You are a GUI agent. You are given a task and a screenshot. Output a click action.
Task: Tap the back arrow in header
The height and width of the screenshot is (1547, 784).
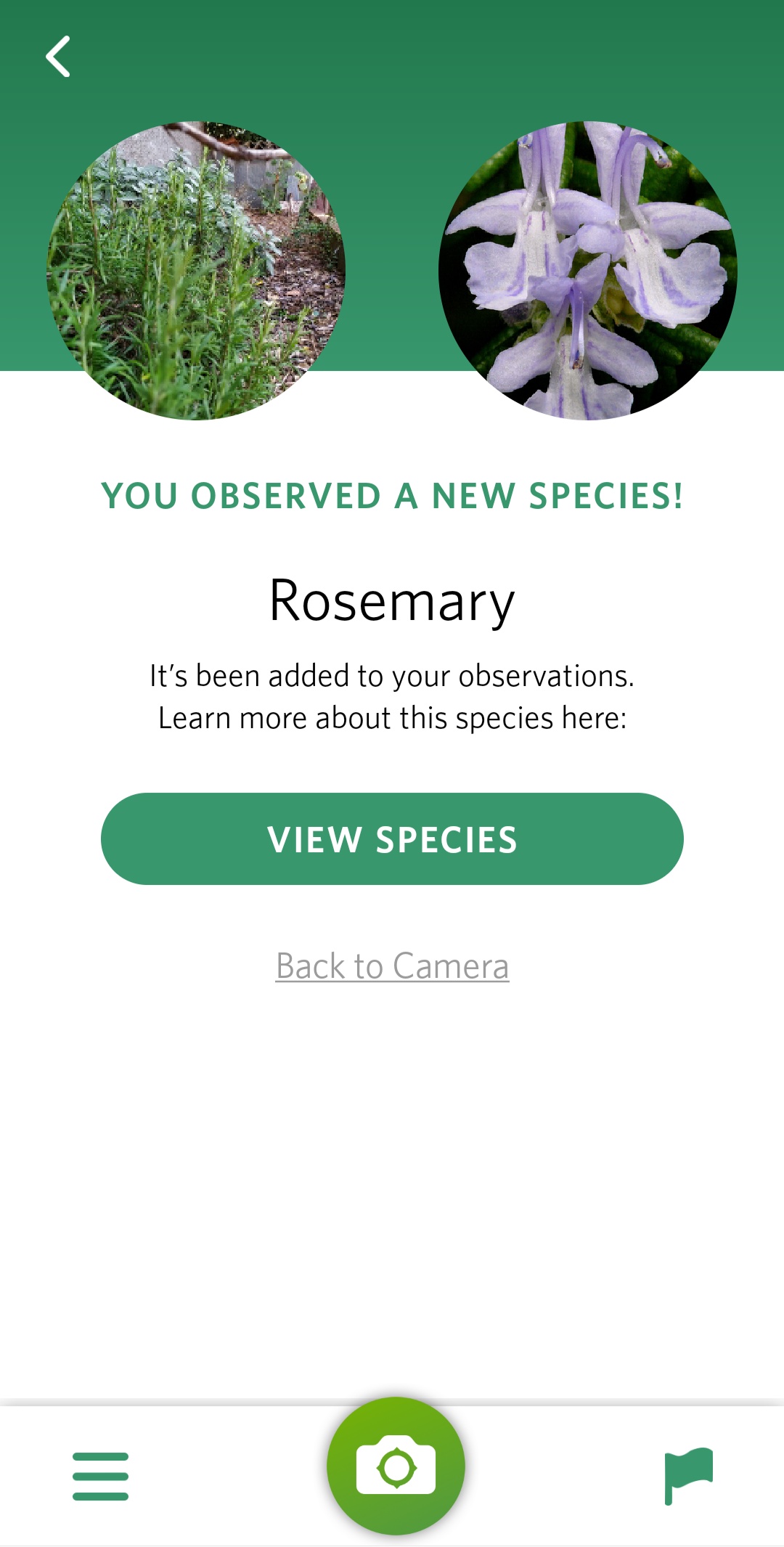(x=58, y=57)
